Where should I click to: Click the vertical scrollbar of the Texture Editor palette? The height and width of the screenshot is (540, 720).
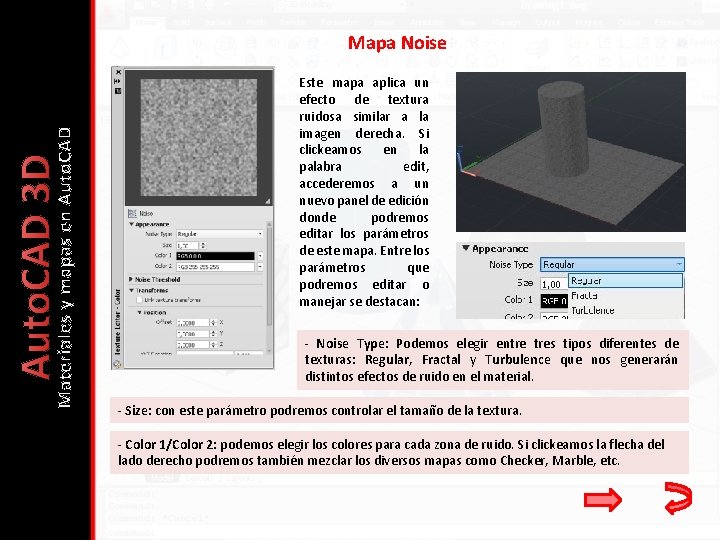click(x=269, y=287)
